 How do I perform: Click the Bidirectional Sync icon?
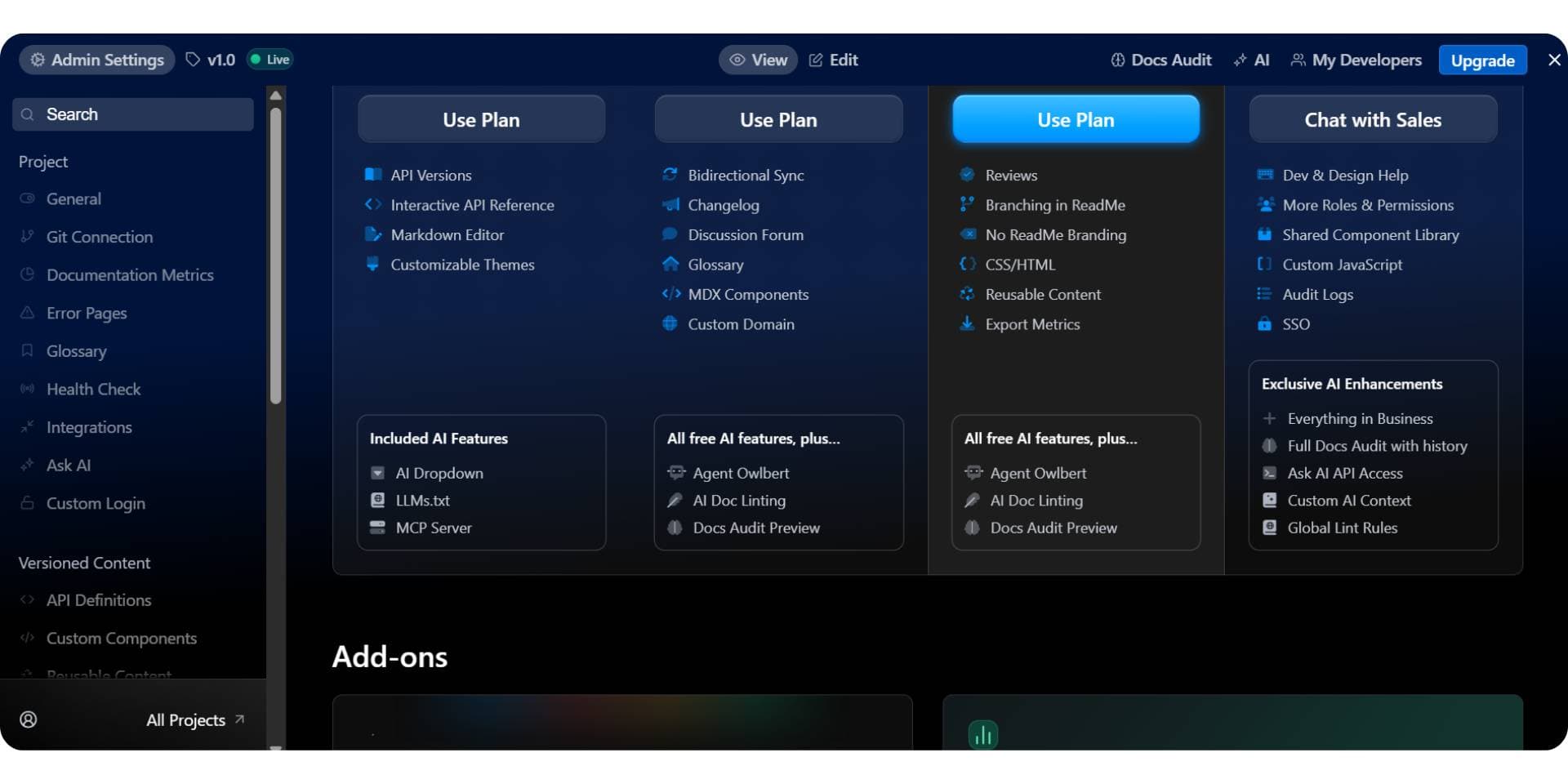670,175
